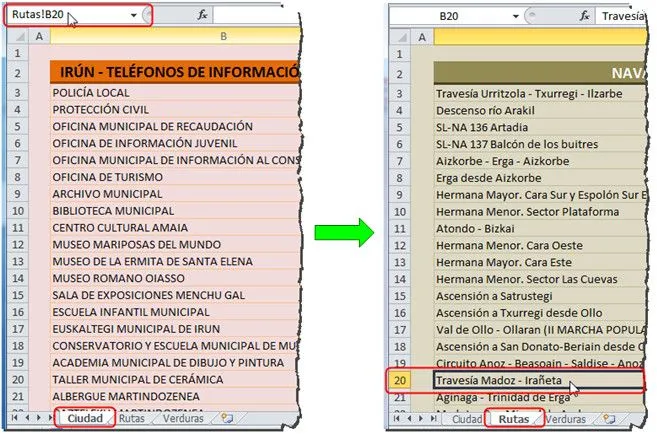657x434 pixels.
Task: Select the Erga desde Aizkorbe cell
Action: pos(540,178)
